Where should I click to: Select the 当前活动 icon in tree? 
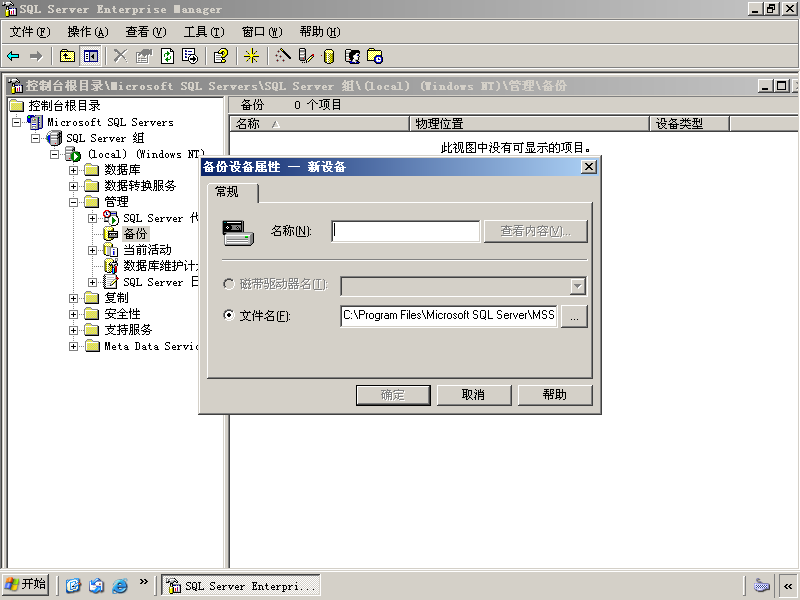coord(111,250)
